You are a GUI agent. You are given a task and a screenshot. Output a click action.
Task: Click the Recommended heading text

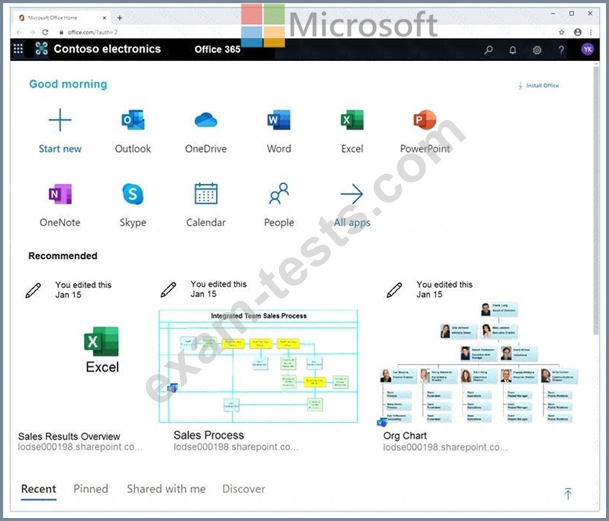tap(63, 256)
